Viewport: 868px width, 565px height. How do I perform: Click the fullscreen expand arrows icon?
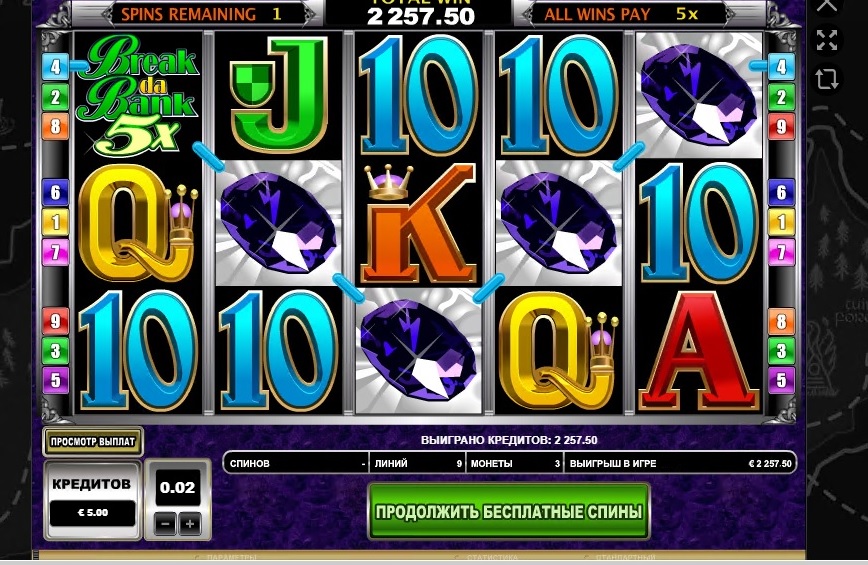(826, 40)
